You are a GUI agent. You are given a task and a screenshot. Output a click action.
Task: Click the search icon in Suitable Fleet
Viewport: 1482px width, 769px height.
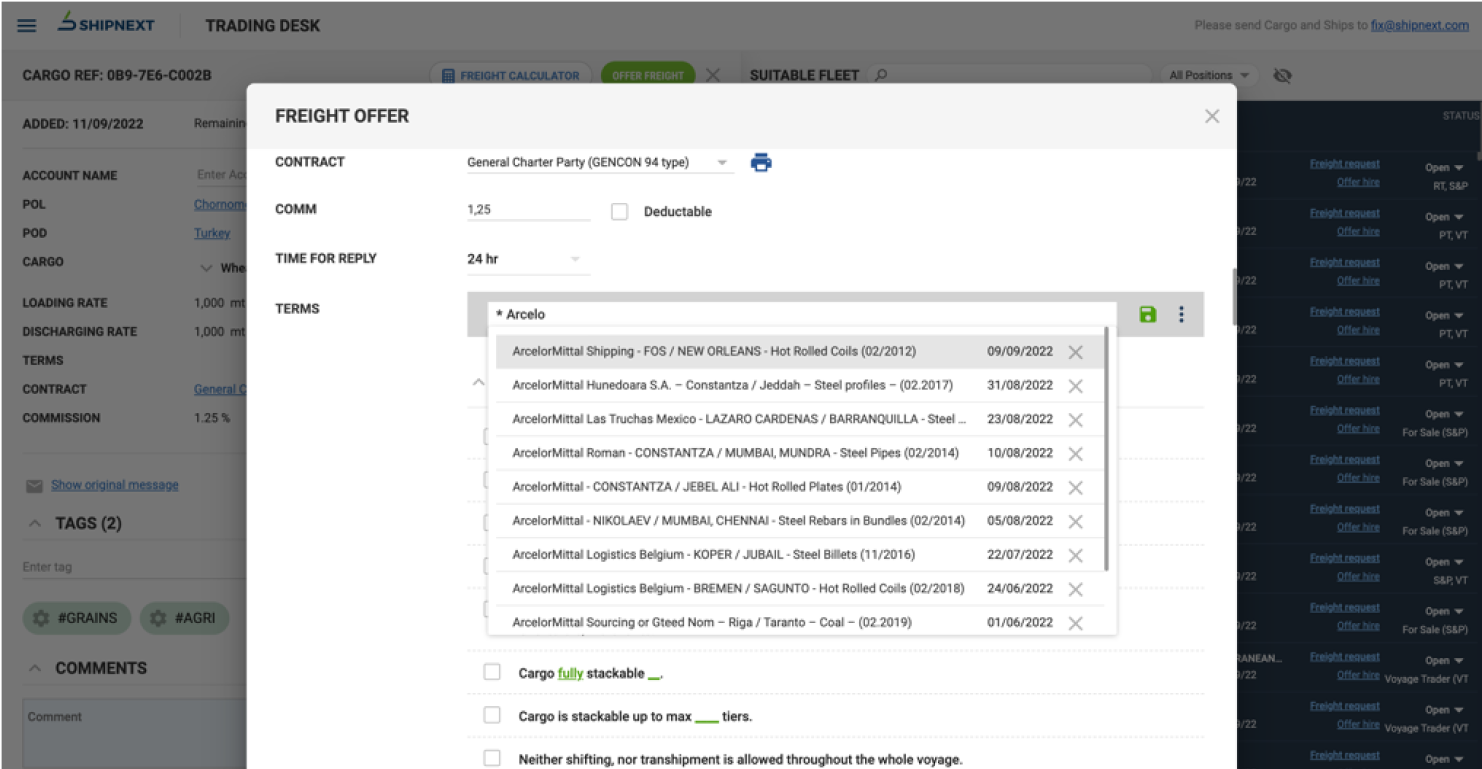(x=881, y=75)
